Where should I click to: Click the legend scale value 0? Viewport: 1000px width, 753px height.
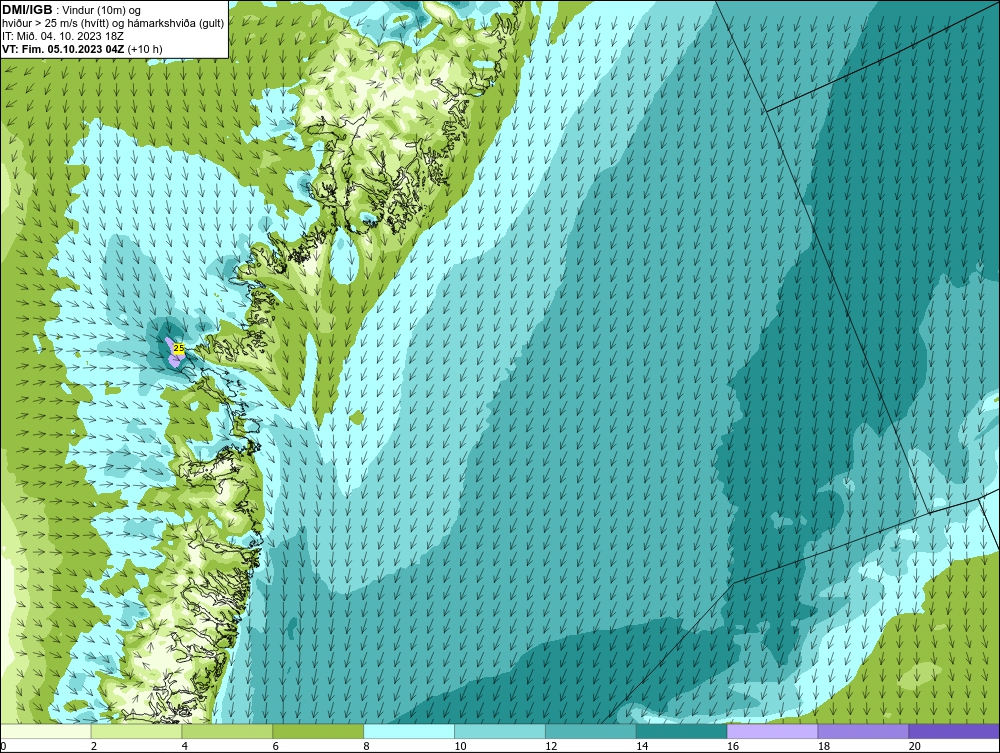[x=3, y=746]
